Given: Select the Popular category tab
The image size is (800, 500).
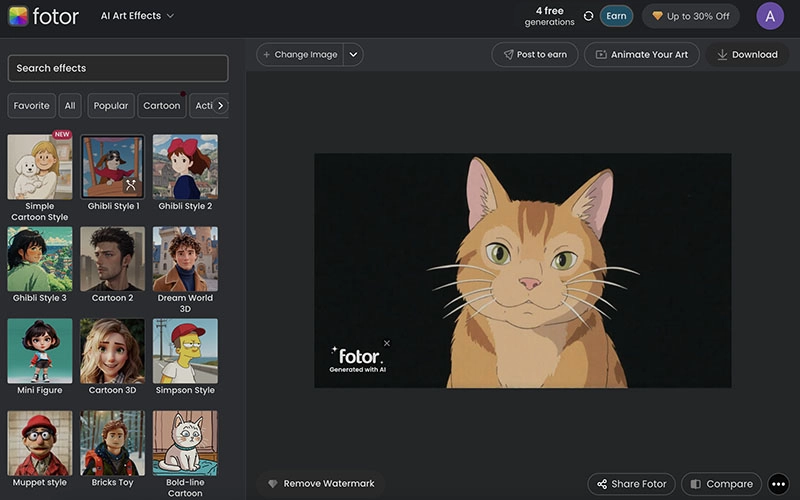Looking at the screenshot, I should click(110, 105).
